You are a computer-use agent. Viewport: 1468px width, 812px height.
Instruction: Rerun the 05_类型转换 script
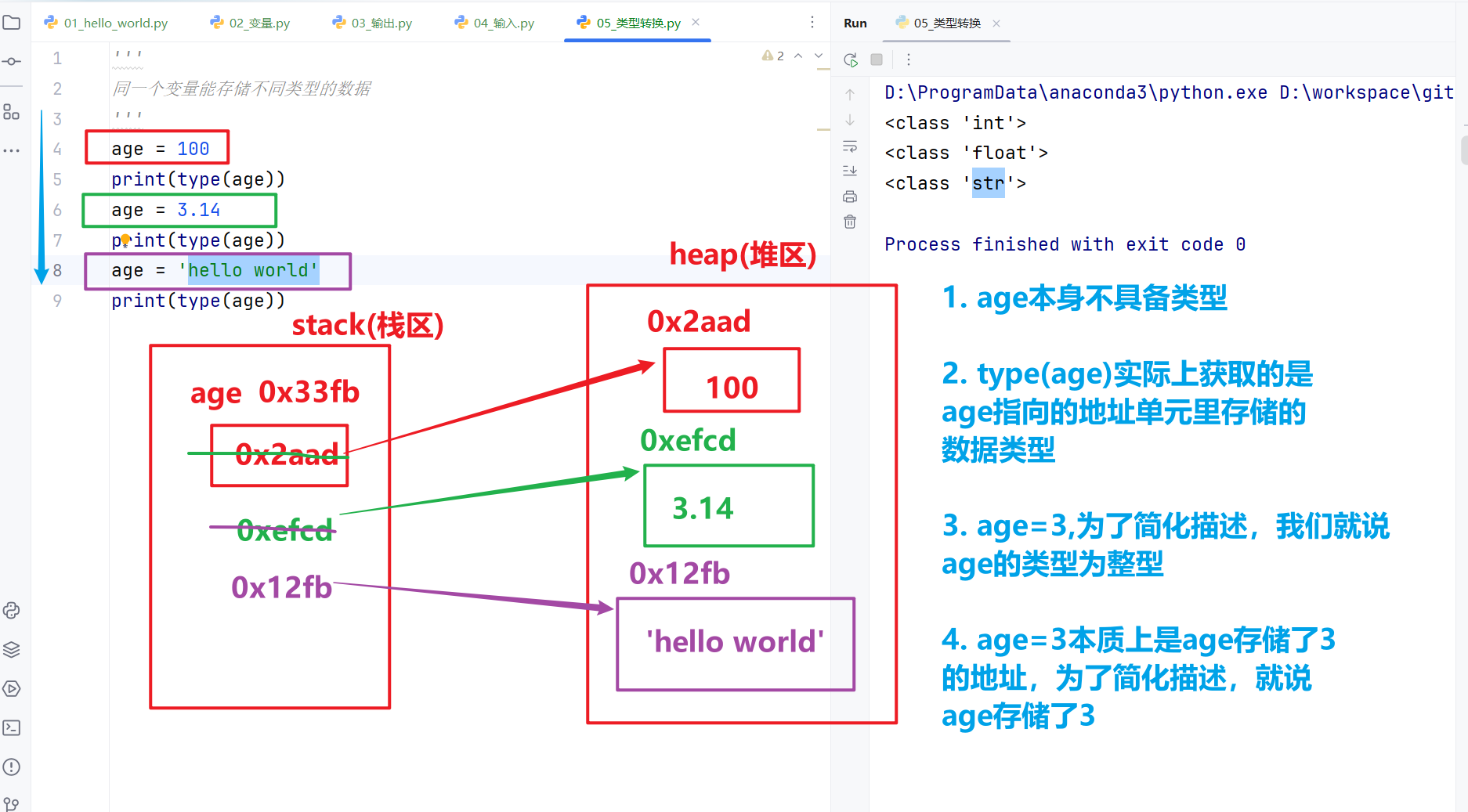[851, 60]
